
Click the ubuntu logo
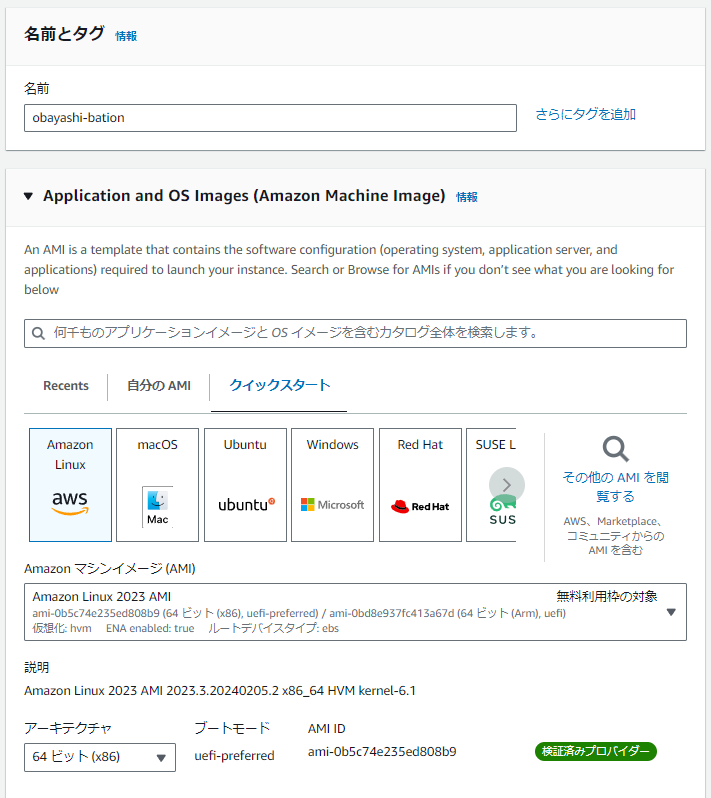point(246,504)
